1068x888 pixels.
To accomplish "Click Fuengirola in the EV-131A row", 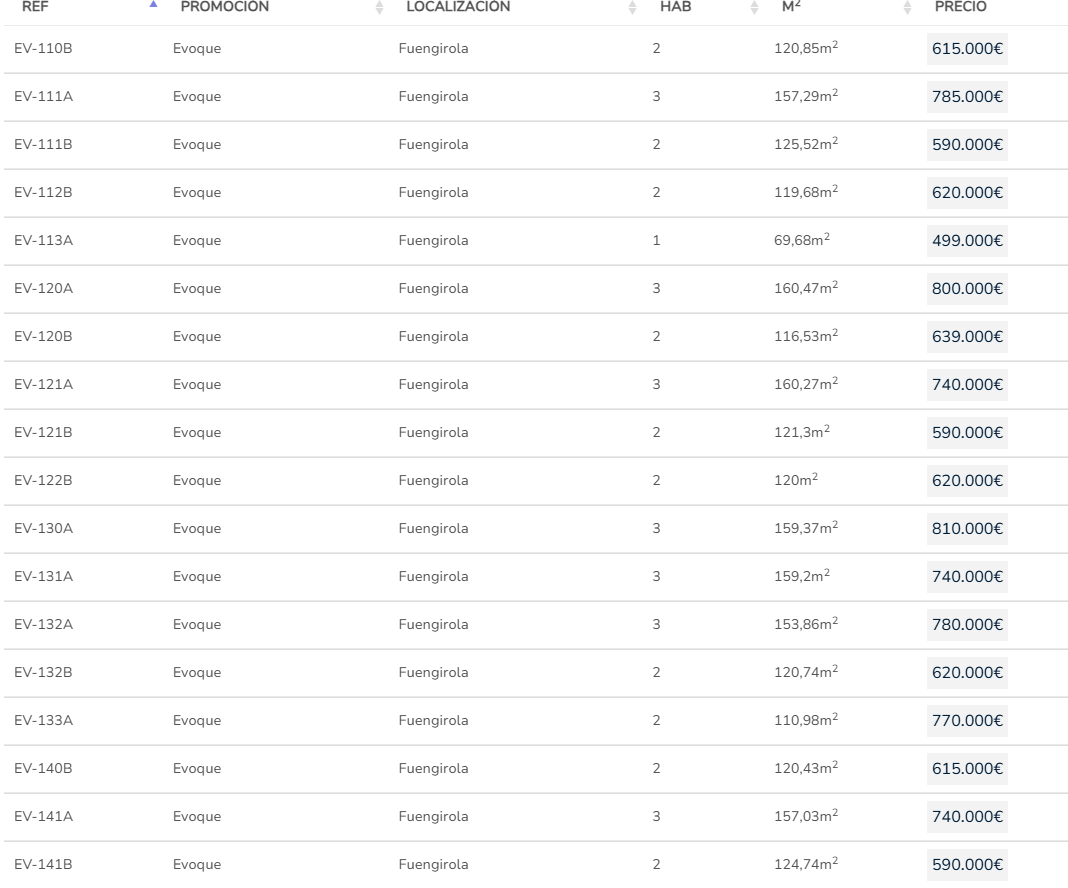I will 433,577.
